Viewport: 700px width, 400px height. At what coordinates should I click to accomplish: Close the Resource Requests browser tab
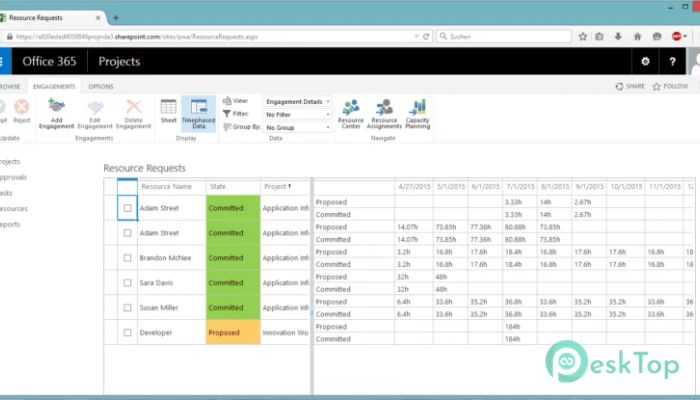click(98, 18)
